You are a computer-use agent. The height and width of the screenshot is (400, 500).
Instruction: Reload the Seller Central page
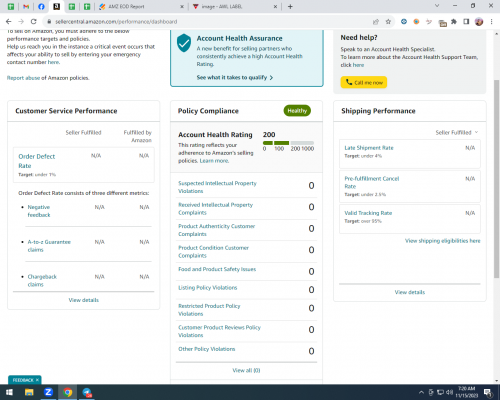click(33, 22)
